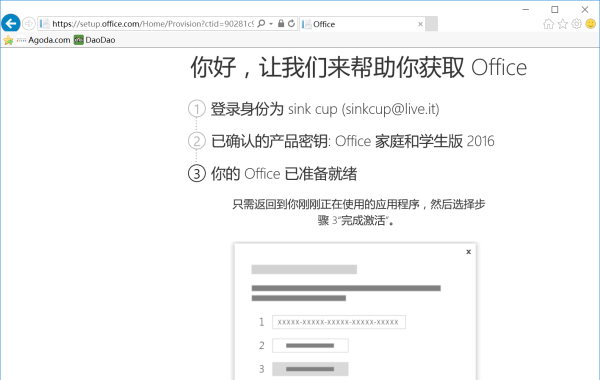Screen dimensions: 600x380
Task: Click the text 'sink cup (sinkcup@live.it)'
Action: click(364, 109)
